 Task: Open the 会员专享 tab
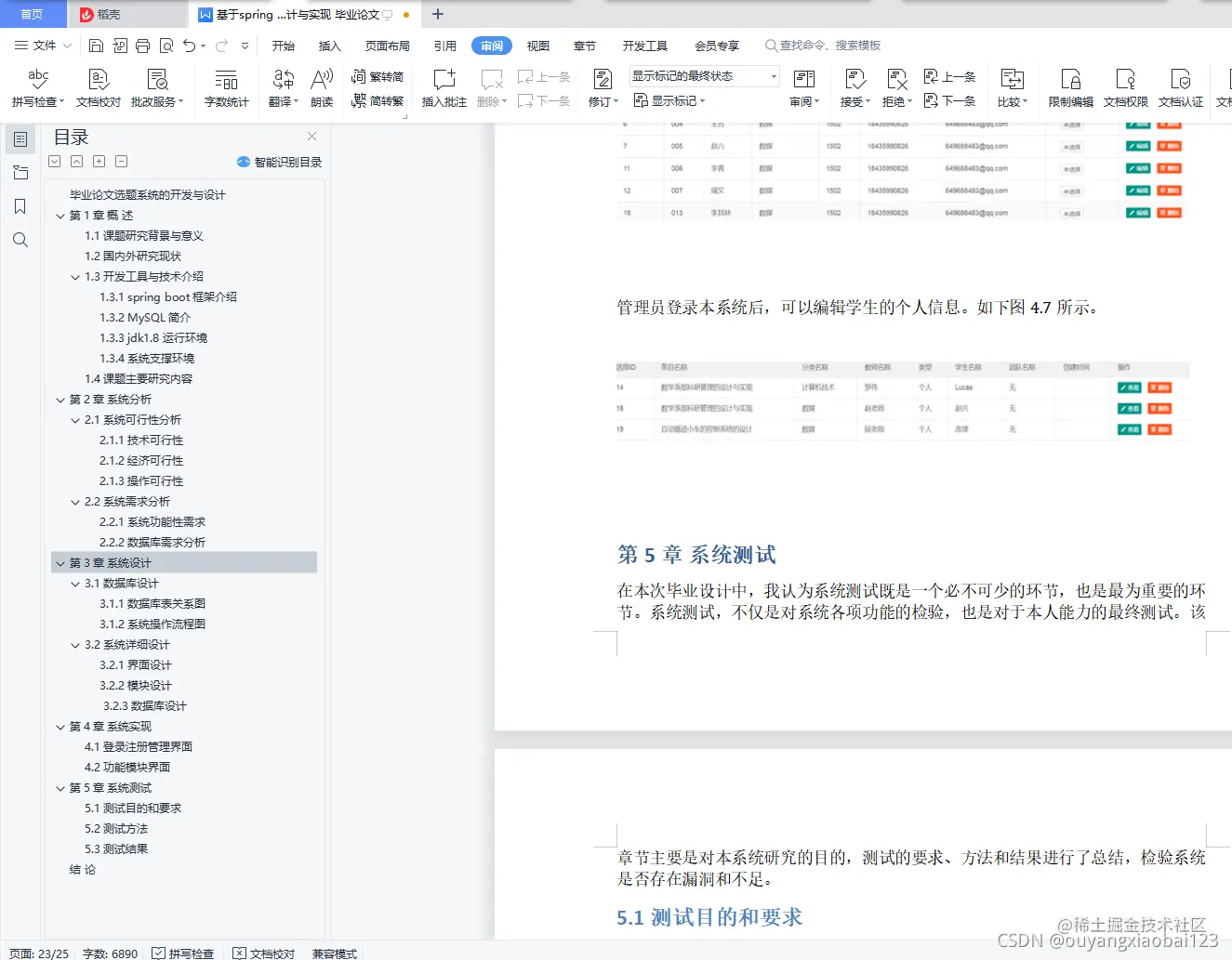click(717, 46)
